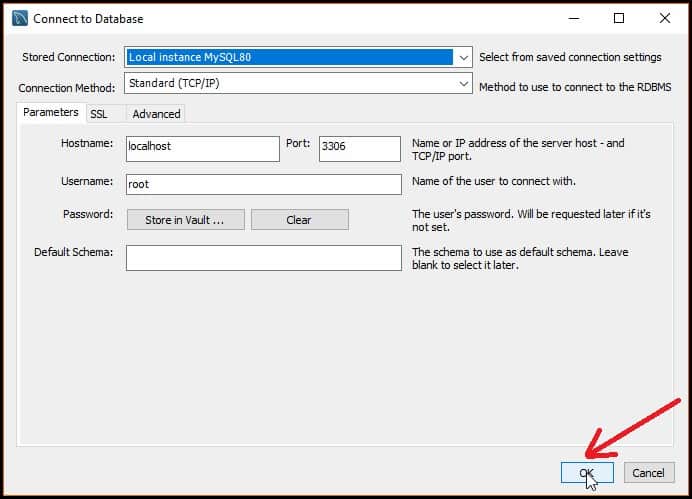
Task: Cancel the database connection dialog
Action: (648, 472)
